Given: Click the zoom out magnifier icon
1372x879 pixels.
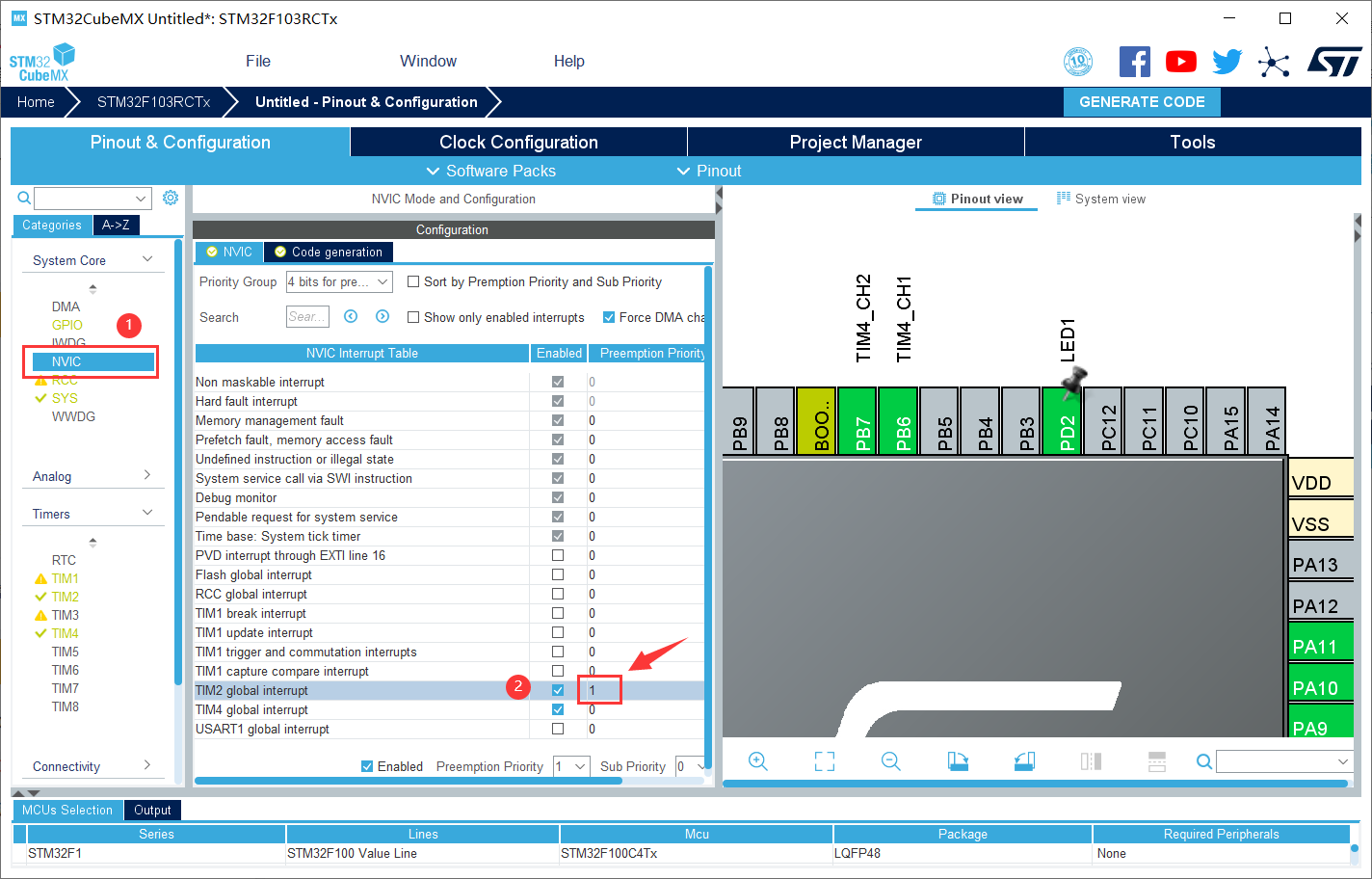Looking at the screenshot, I should point(891,761).
